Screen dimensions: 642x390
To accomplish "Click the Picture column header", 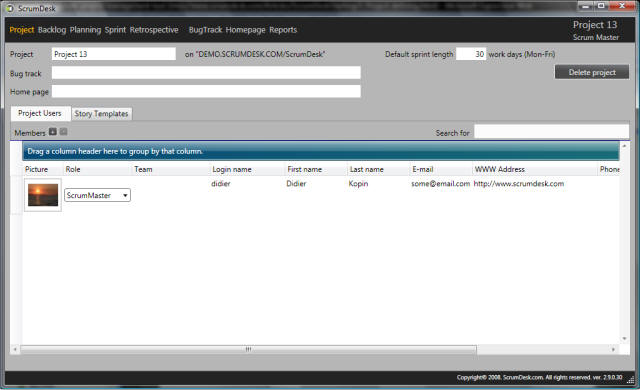I will tap(42, 169).
